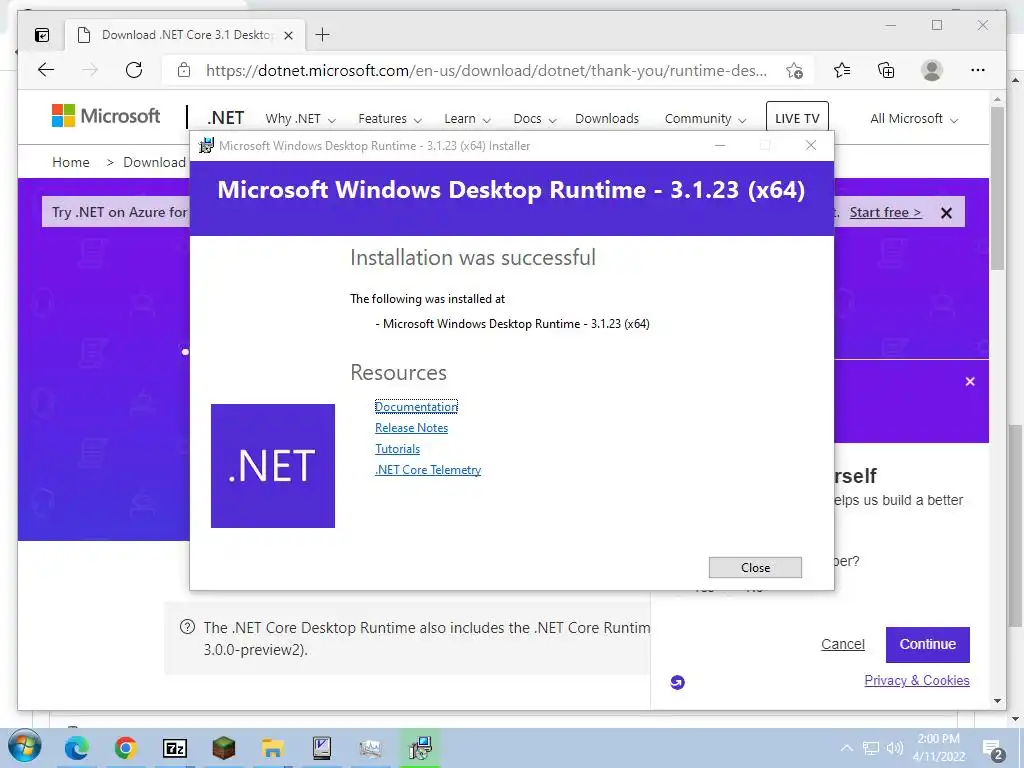Open the Privacy & Cookies link
The width and height of the screenshot is (1024, 768).
[917, 680]
